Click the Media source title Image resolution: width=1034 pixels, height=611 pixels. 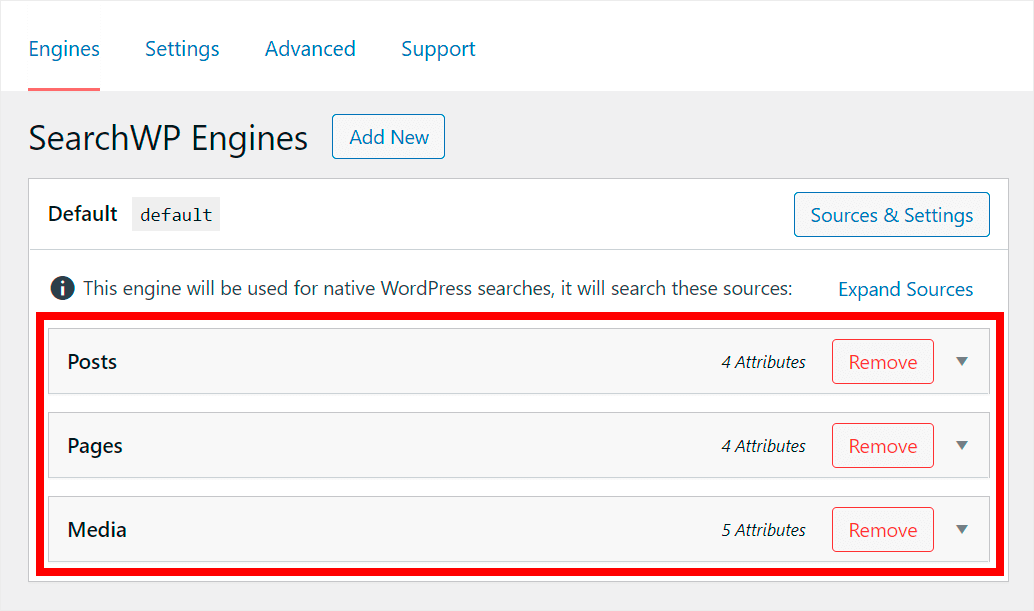click(97, 529)
